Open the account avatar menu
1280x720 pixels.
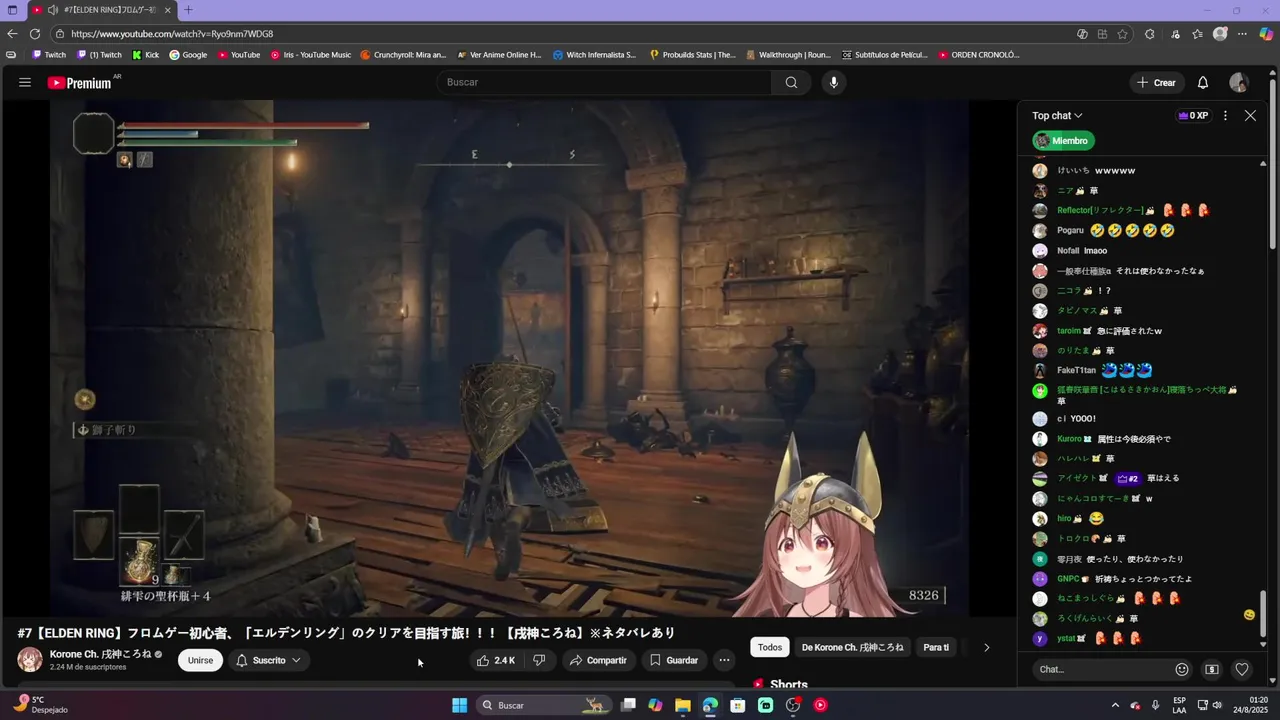[x=1239, y=82]
